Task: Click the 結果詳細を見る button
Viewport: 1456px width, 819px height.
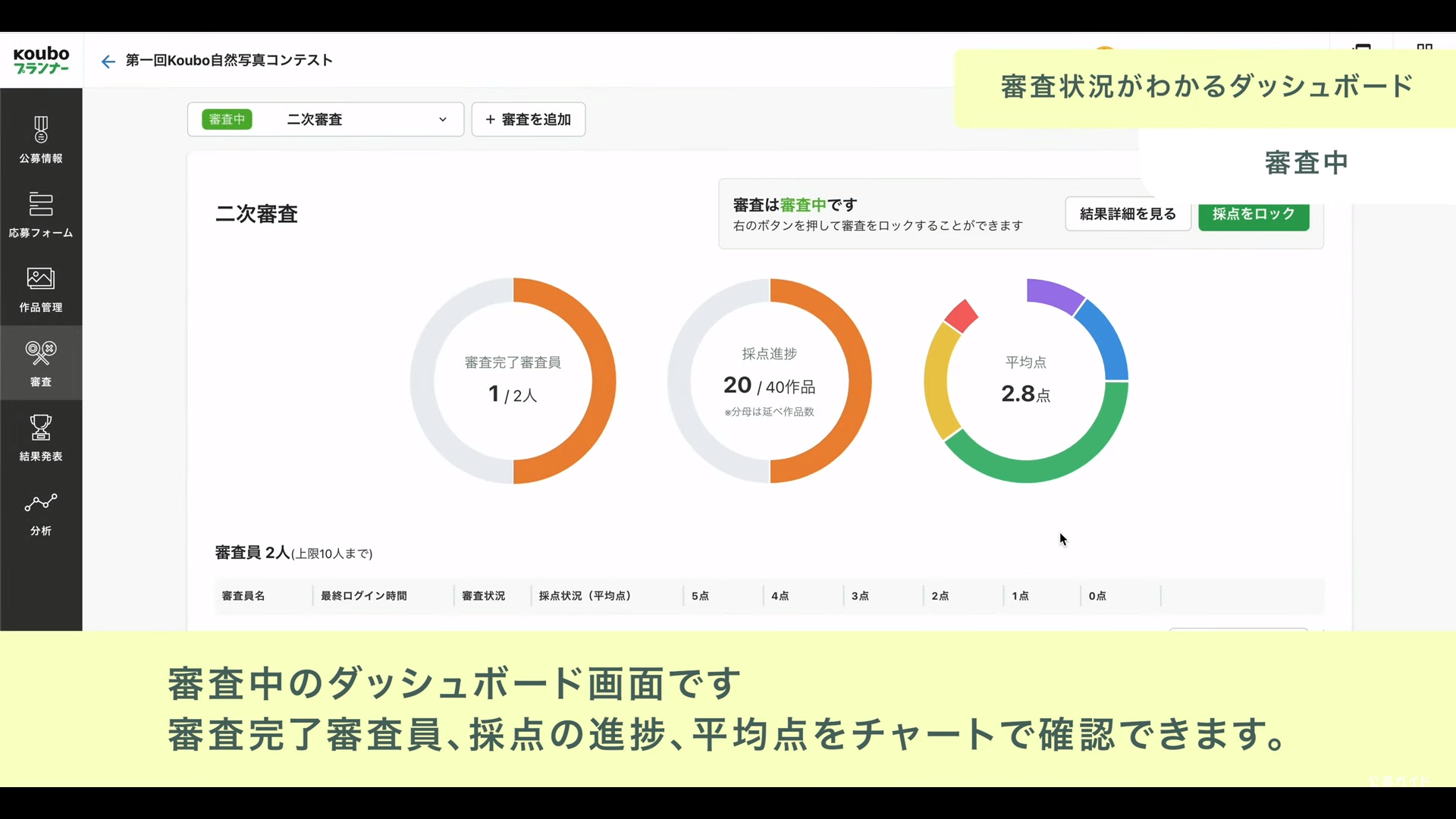Action: tap(1128, 214)
